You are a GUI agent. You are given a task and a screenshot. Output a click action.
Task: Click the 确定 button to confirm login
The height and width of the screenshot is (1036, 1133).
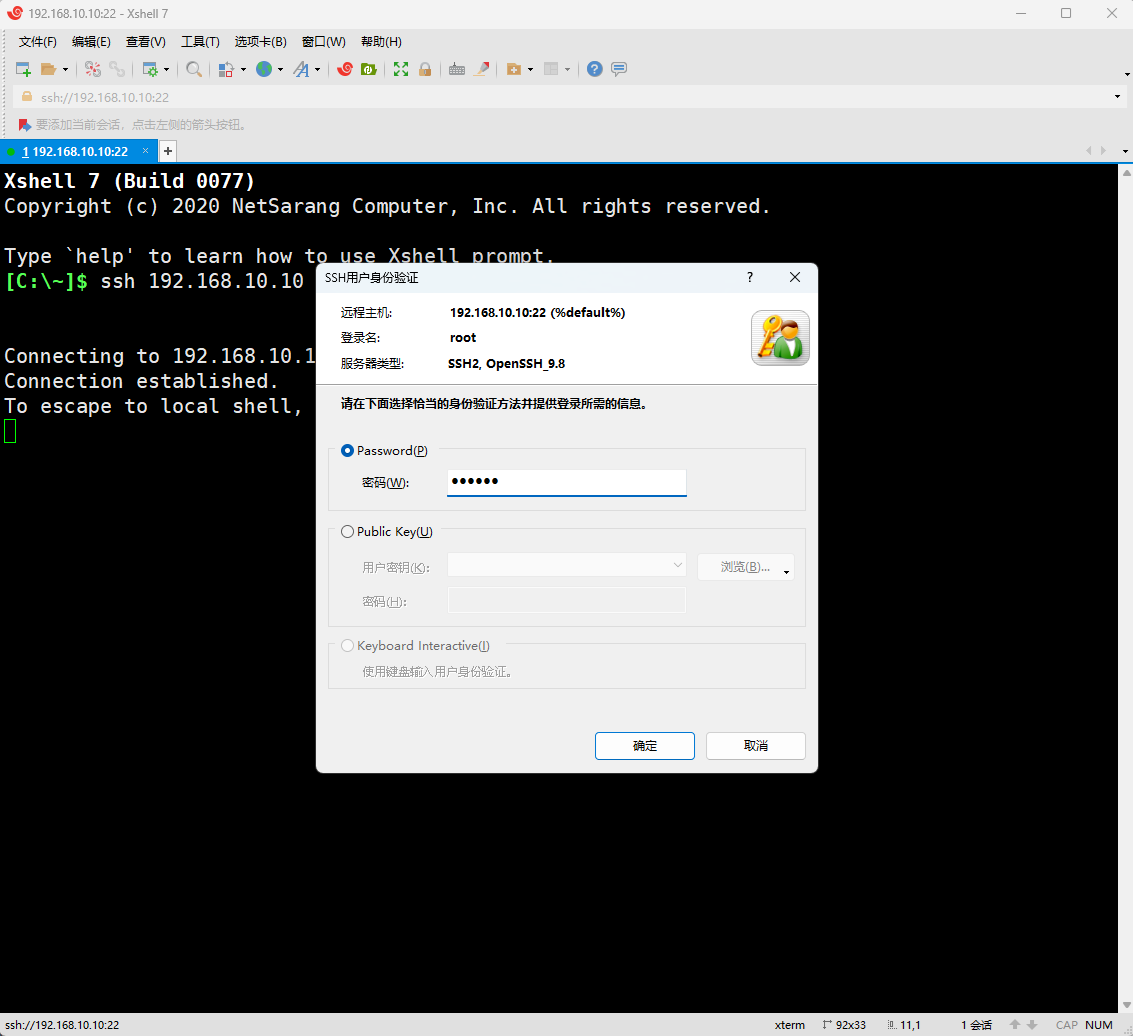coord(645,746)
